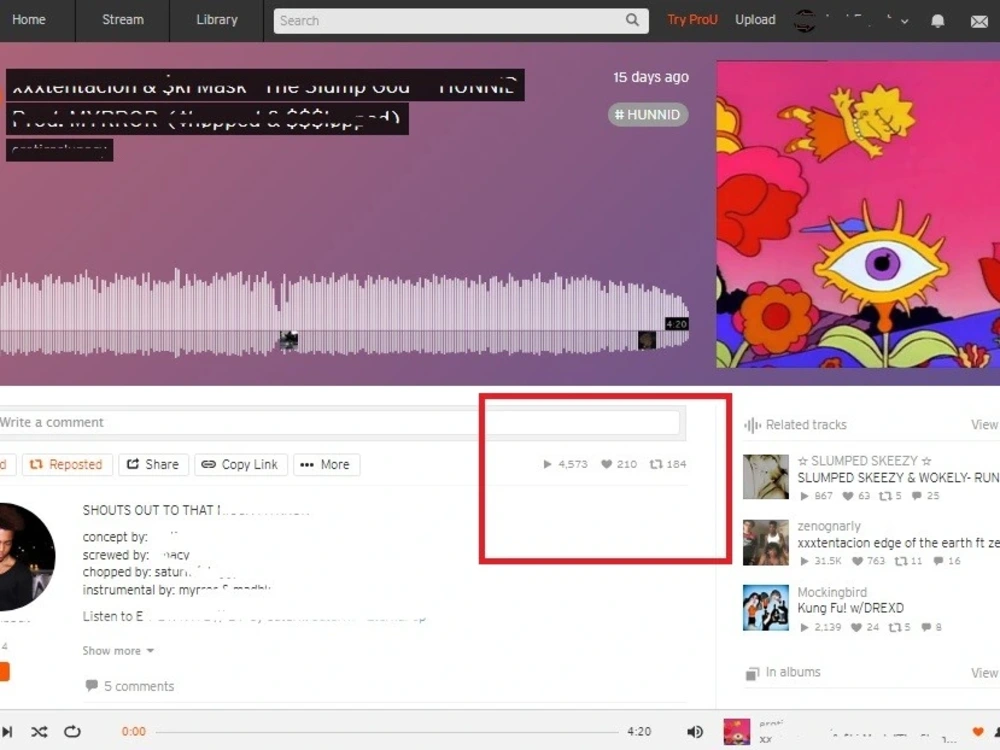The image size is (1000, 750).
Task: Click the 0:00 elapsed time in player
Action: [134, 732]
